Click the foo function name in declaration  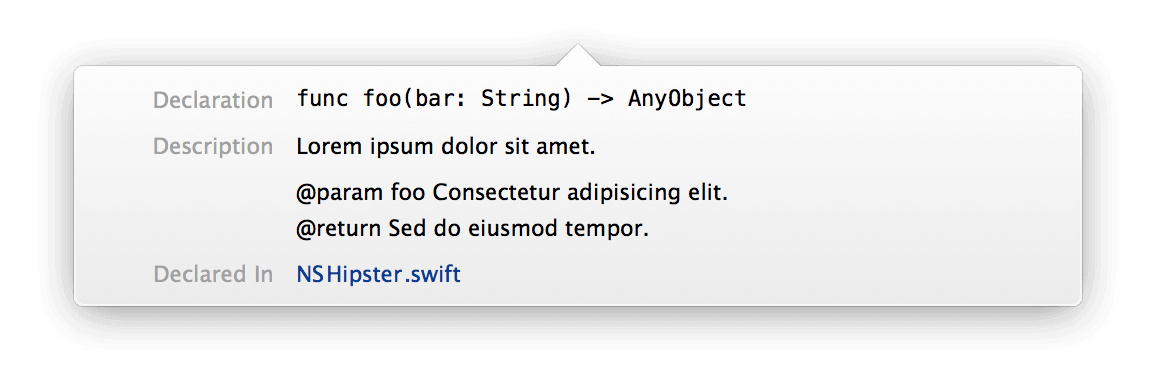[x=381, y=99]
